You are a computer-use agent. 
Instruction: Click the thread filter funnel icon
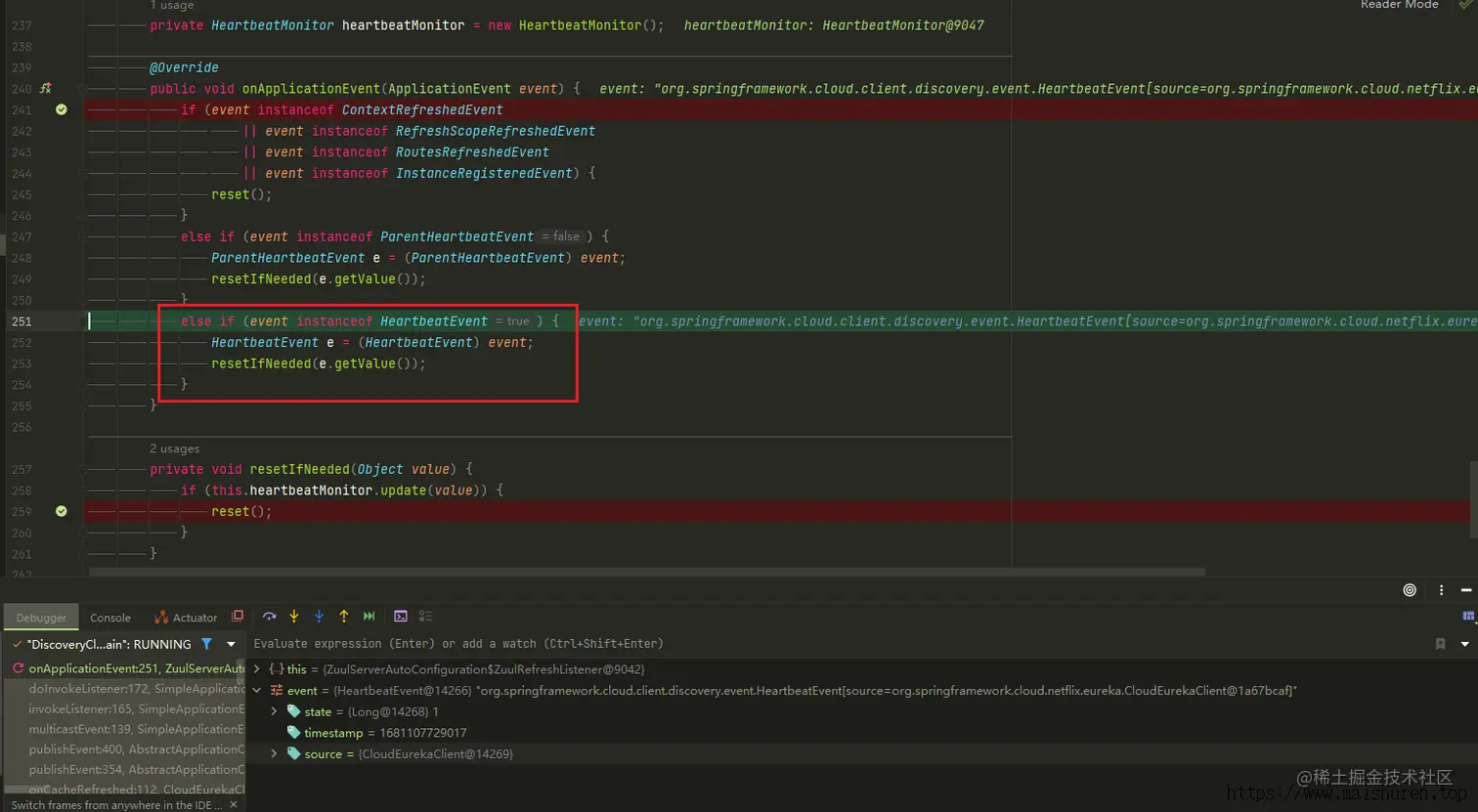[206, 644]
